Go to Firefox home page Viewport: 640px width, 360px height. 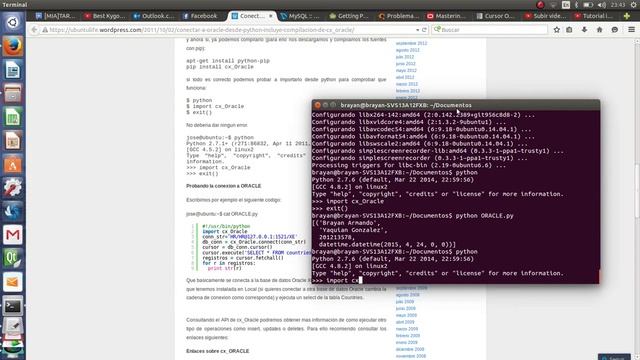[x=600, y=30]
